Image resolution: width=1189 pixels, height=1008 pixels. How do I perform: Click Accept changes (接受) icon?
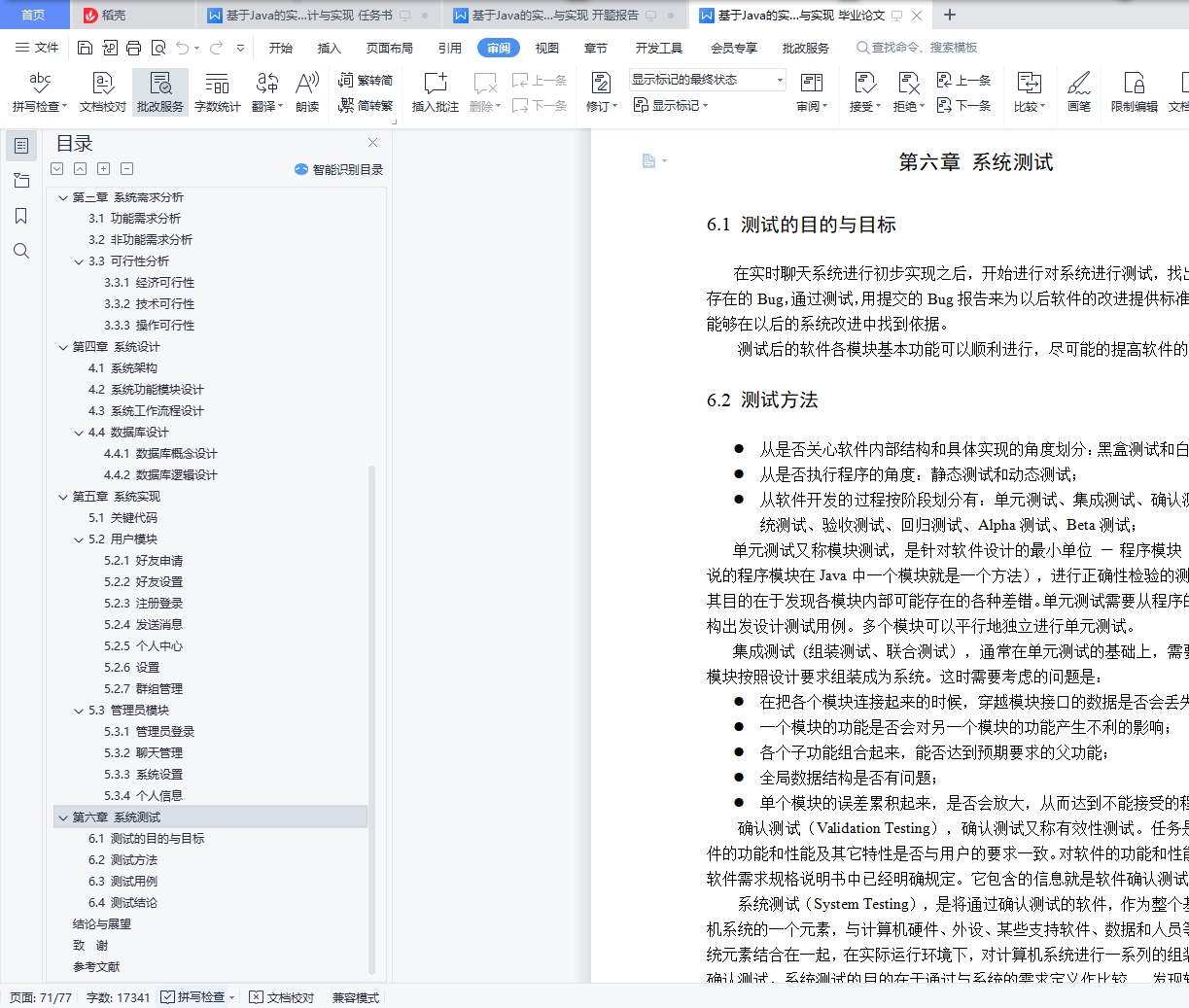(864, 92)
